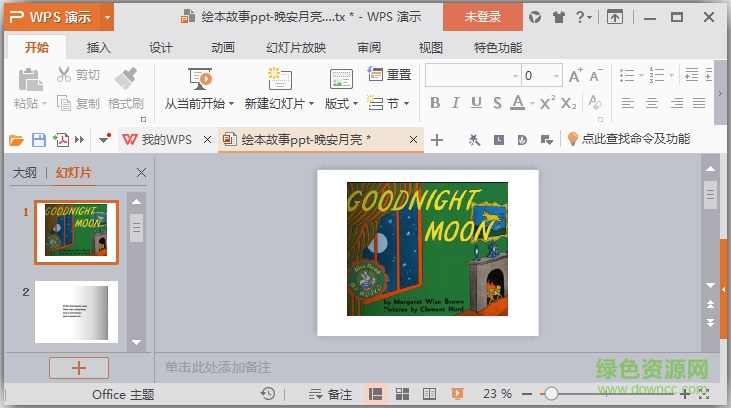731x408 pixels.
Task: Click the zoom slider handle
Action: pos(551,394)
